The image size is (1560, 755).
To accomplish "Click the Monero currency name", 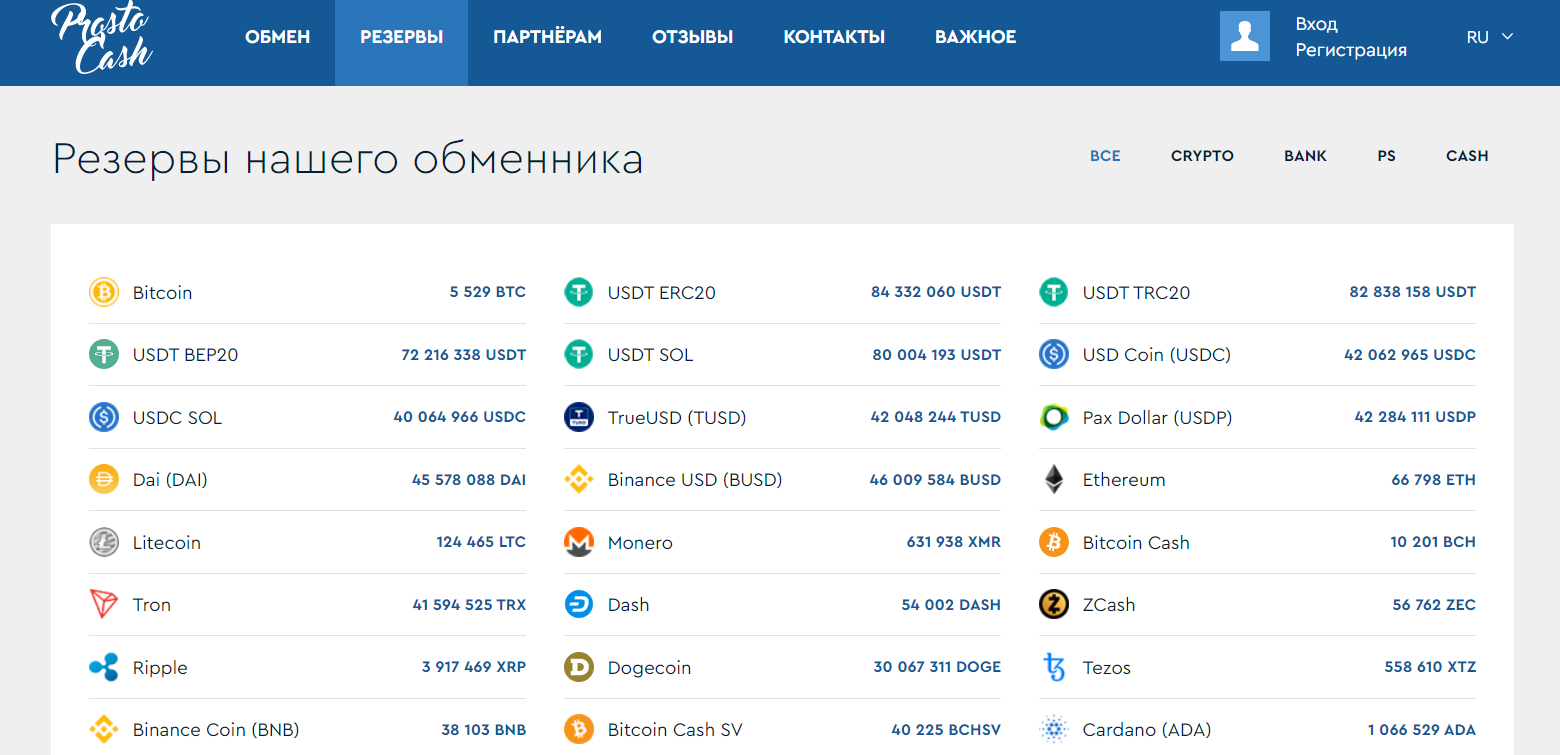I will coord(640,543).
